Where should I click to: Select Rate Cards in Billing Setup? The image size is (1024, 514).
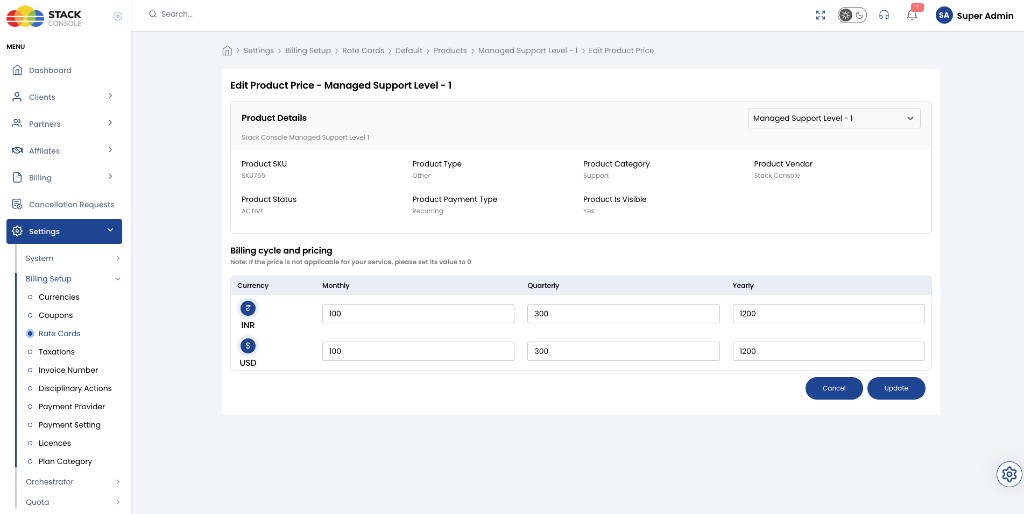coord(59,334)
